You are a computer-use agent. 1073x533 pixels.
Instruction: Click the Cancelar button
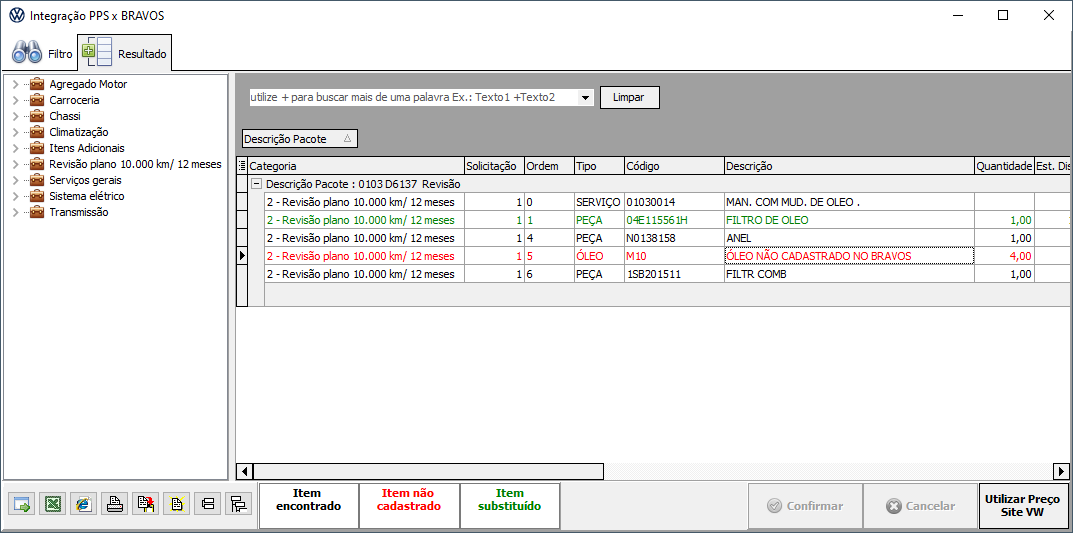click(920, 506)
